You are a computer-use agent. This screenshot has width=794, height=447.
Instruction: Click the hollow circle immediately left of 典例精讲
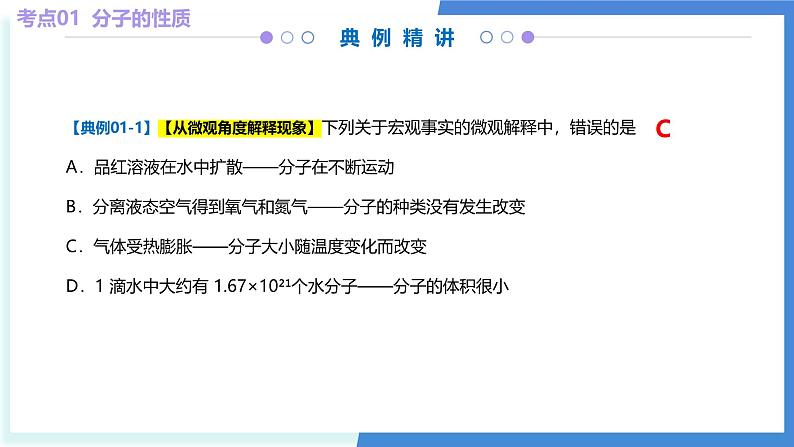point(308,38)
